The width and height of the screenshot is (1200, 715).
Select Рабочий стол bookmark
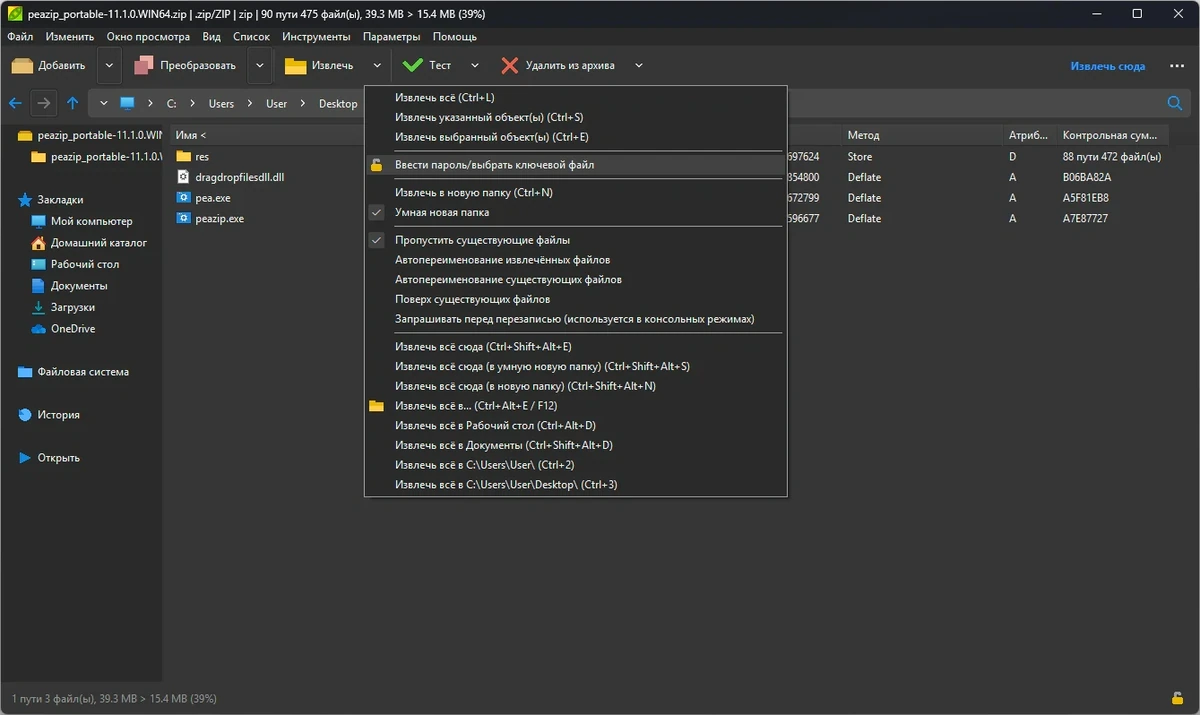pyautogui.click(x=85, y=265)
